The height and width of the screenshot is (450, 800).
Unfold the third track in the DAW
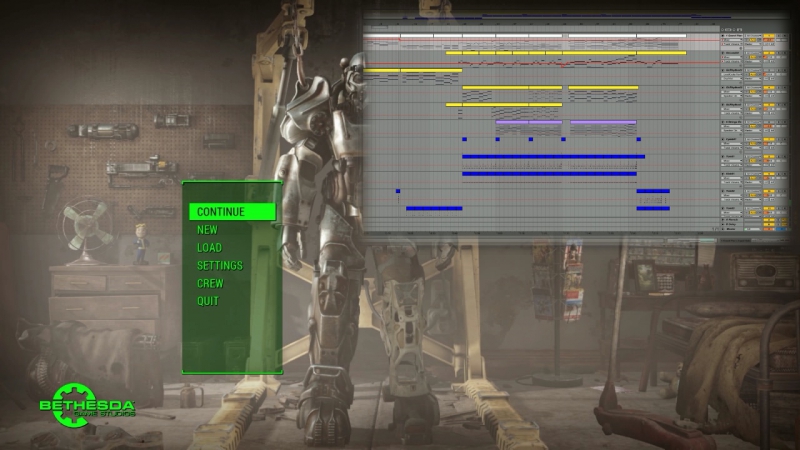pos(723,70)
